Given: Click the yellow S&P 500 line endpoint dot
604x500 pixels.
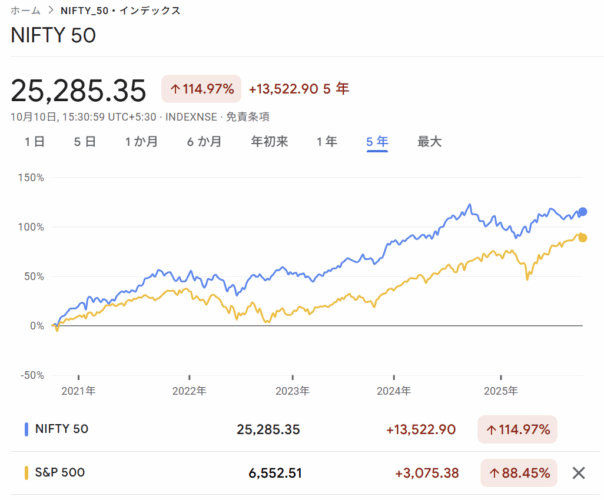Looking at the screenshot, I should coord(583,237).
